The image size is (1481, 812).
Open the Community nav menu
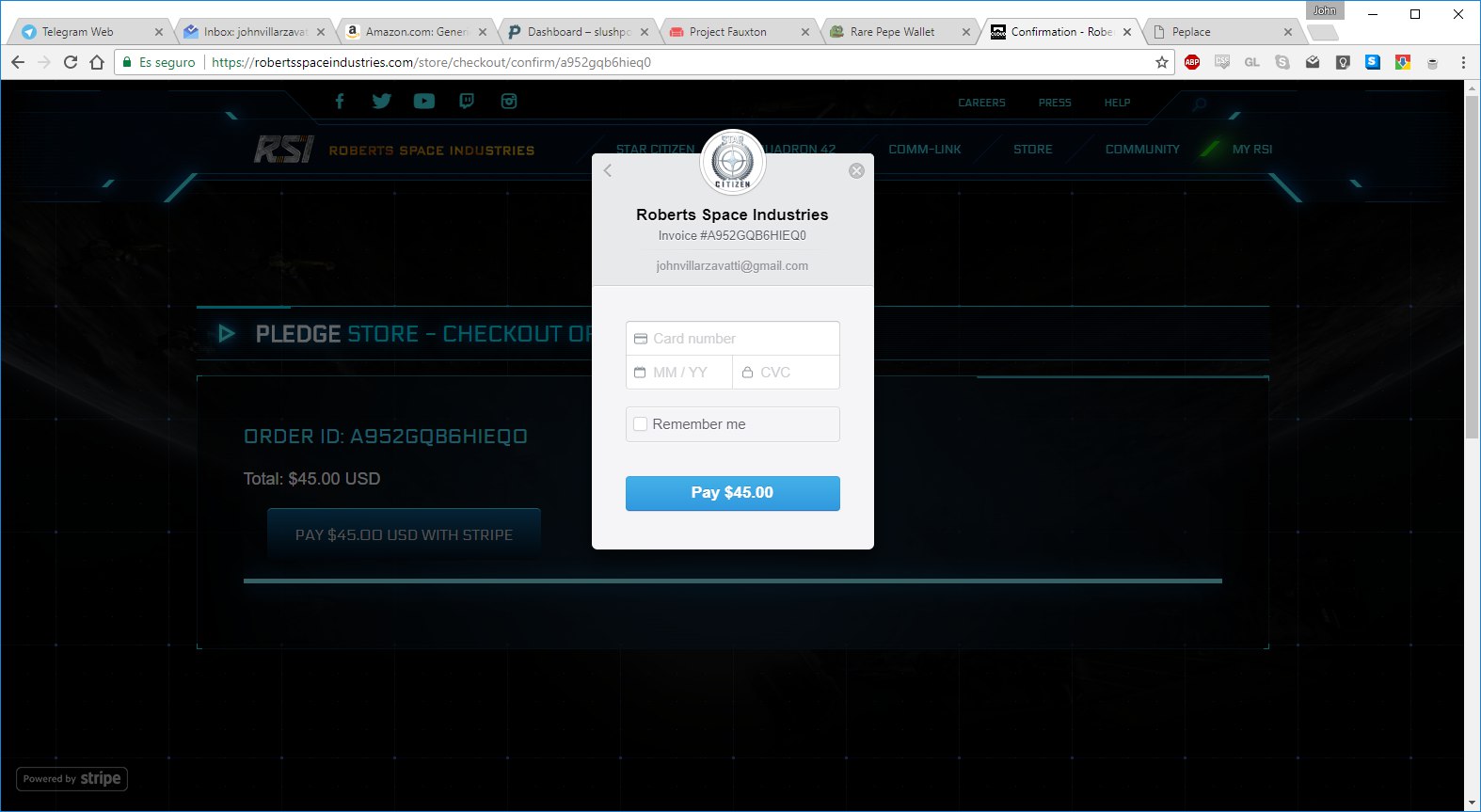1142,150
